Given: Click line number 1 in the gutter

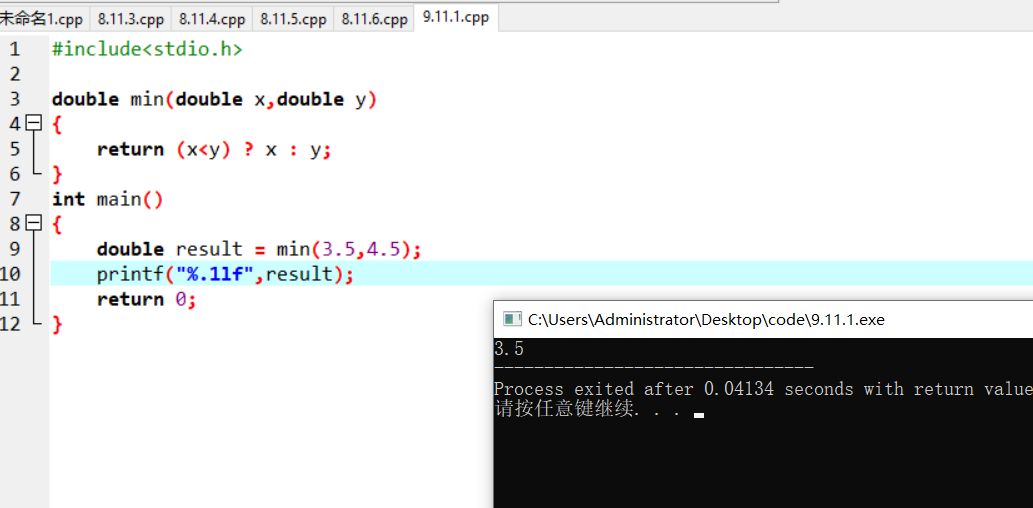Looking at the screenshot, I should 14,49.
